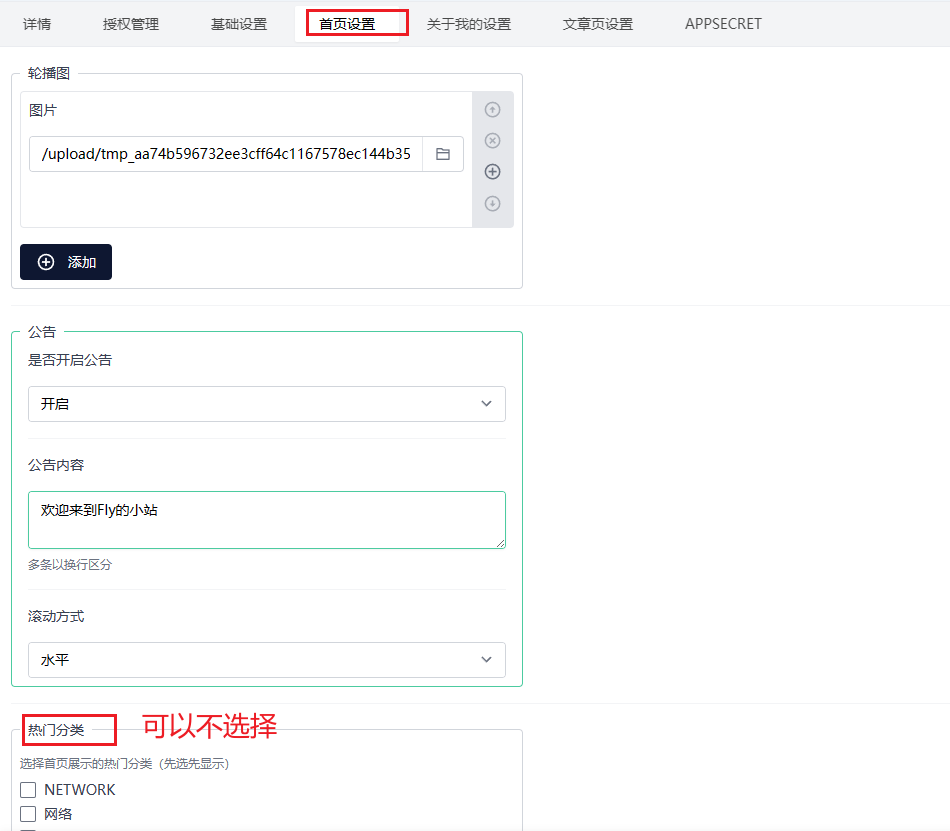950x831 pixels.
Task: Click into the 公告内容 textarea
Action: tap(267, 520)
